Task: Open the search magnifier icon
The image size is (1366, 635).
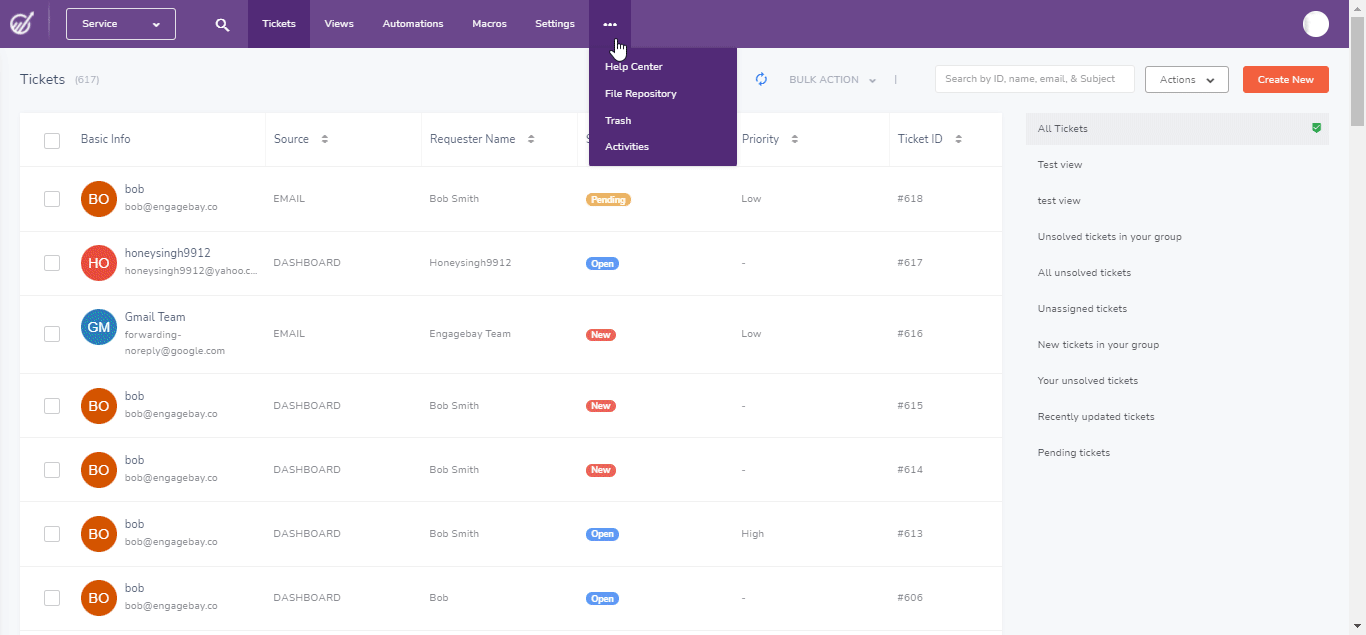Action: [x=222, y=24]
